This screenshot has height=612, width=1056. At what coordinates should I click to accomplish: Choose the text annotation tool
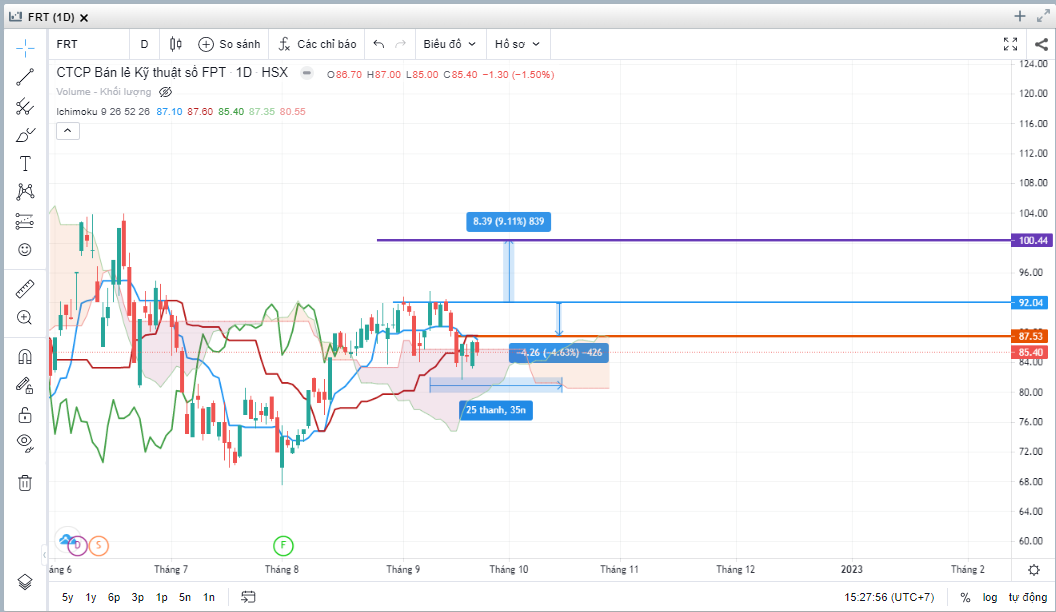pyautogui.click(x=25, y=164)
